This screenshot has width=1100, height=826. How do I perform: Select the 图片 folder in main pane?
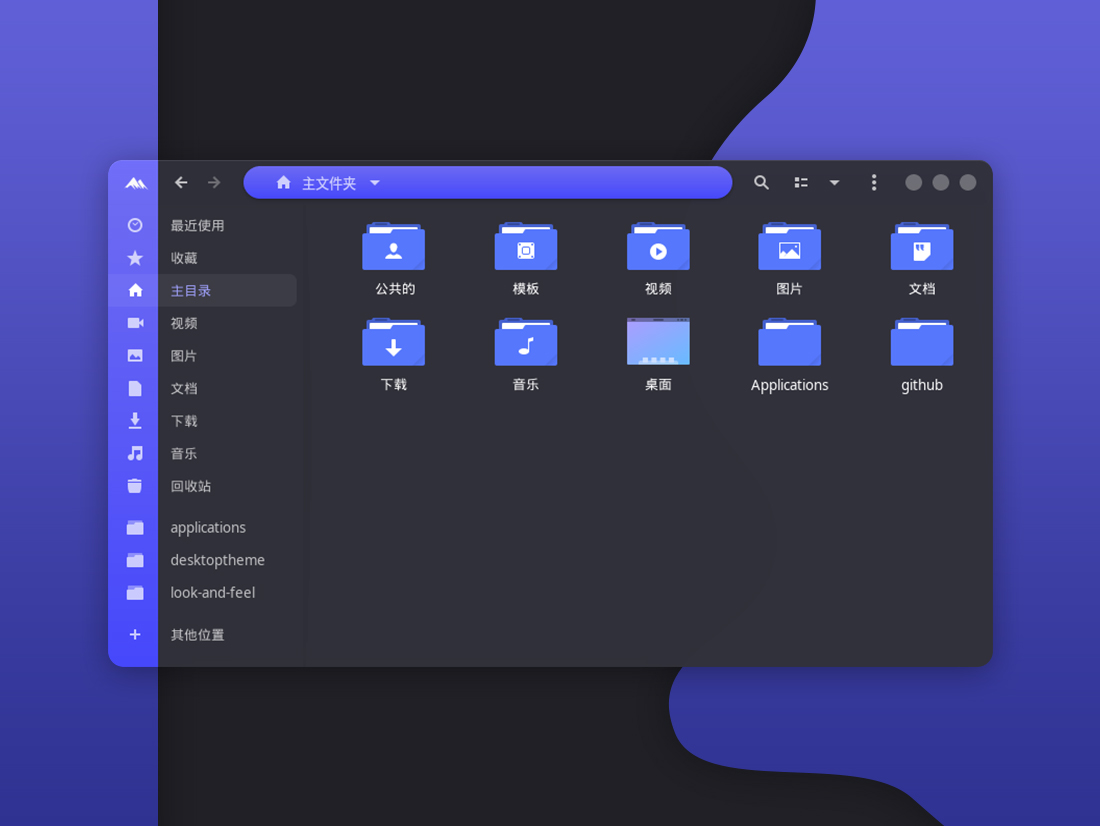click(x=789, y=247)
